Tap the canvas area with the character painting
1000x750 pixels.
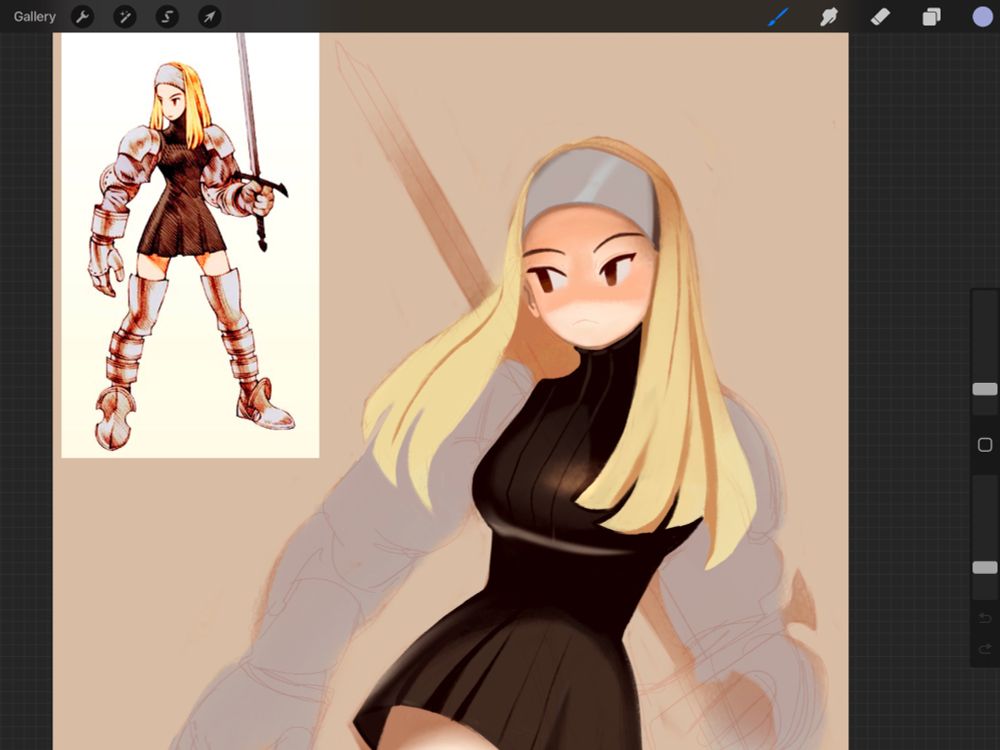[580, 450]
